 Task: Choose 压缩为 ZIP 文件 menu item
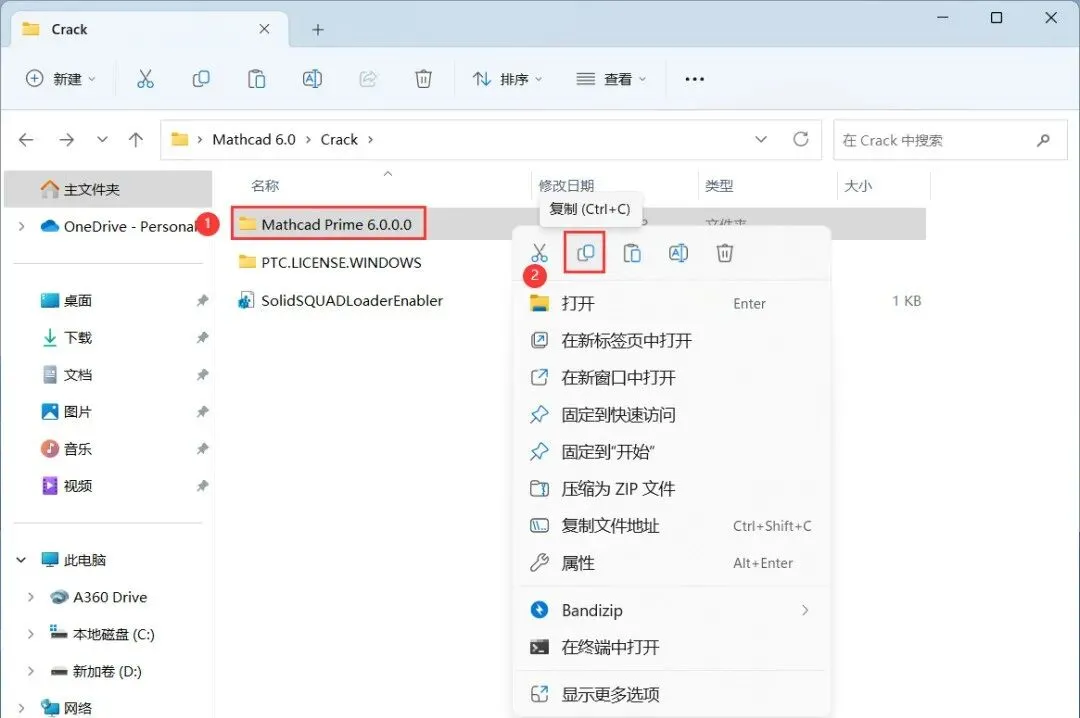[672, 489]
